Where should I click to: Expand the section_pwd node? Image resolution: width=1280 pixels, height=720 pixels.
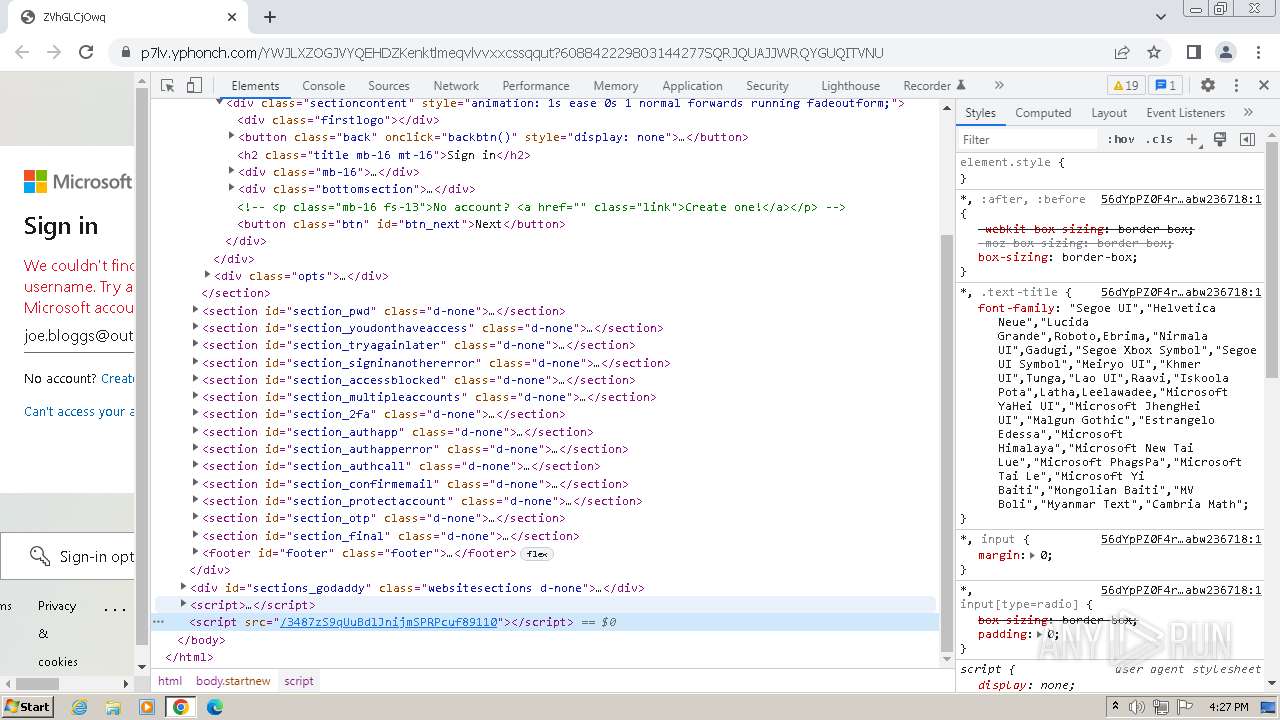point(196,310)
